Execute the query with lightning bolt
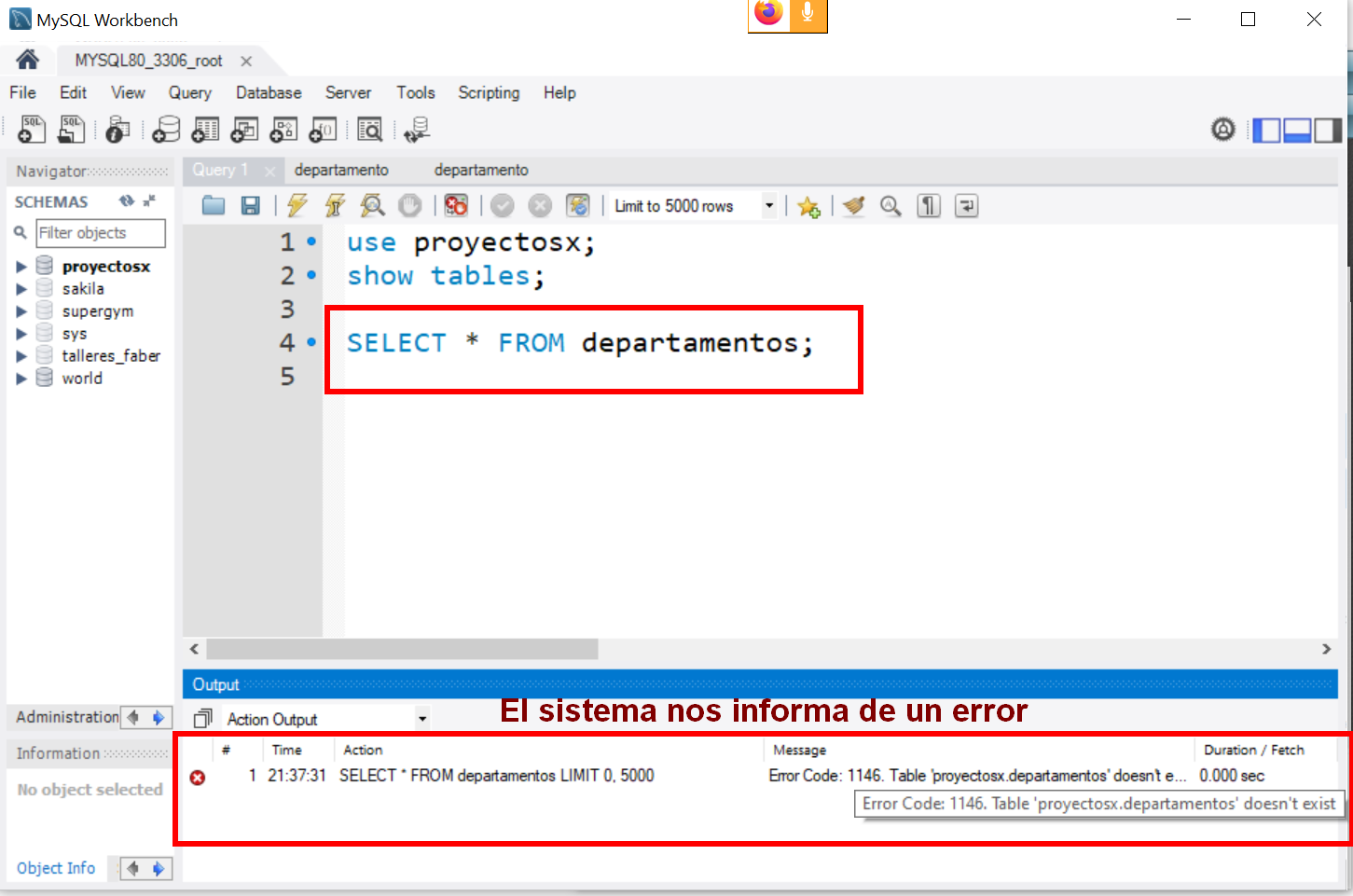1353x896 pixels. 297,206
